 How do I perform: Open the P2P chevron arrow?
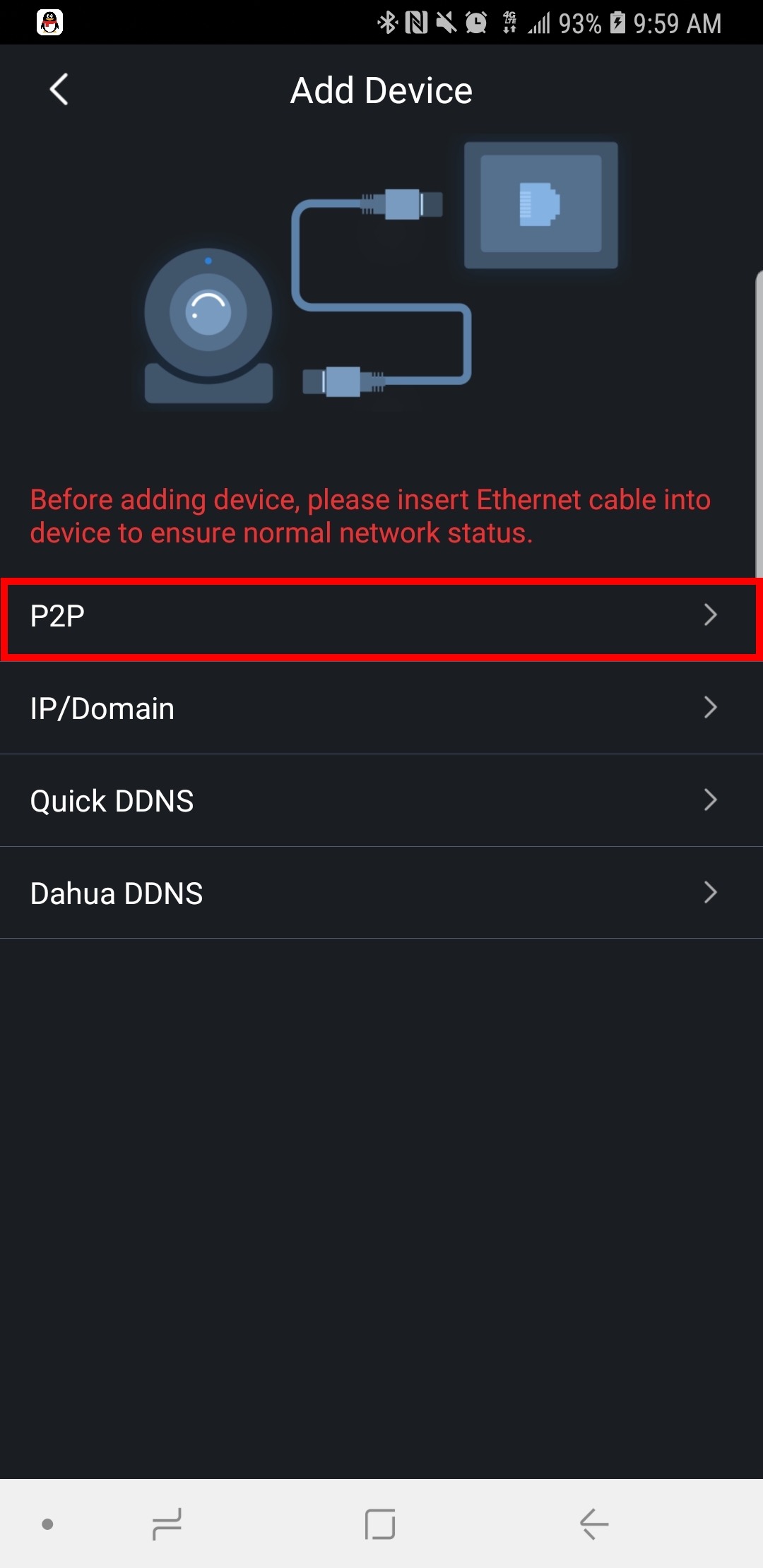[x=710, y=615]
